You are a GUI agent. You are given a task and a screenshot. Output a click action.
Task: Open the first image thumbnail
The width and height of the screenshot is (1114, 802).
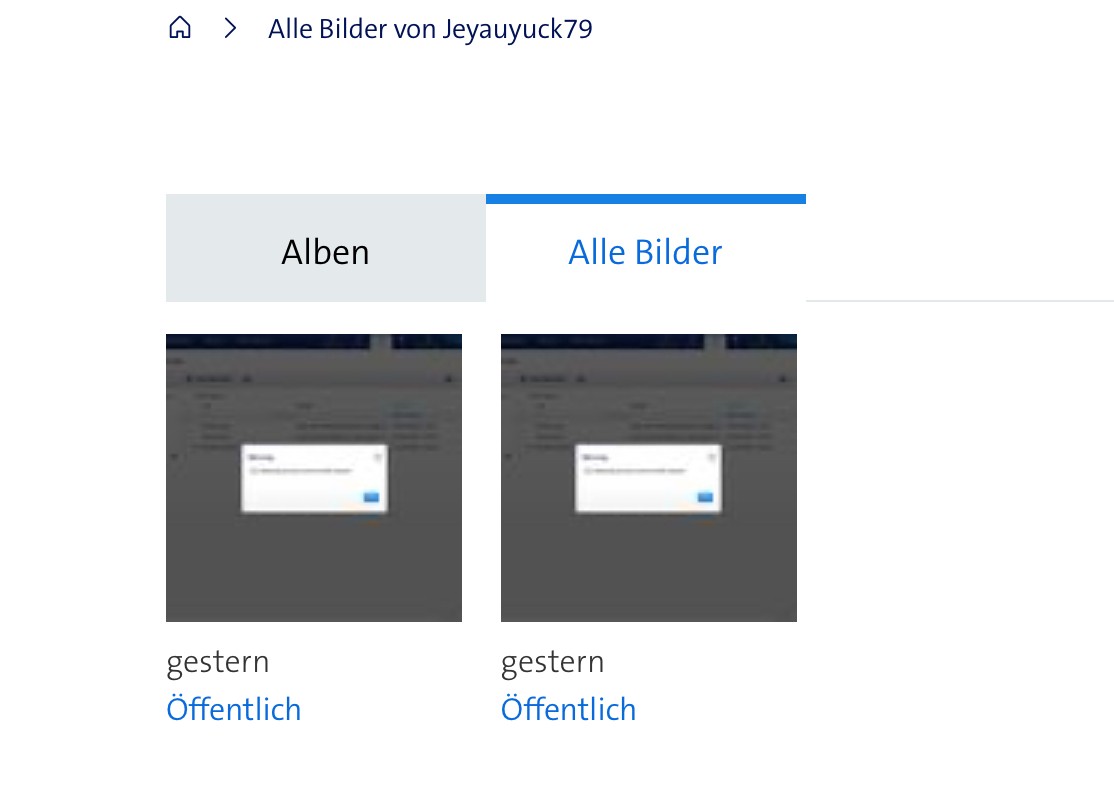coord(314,477)
